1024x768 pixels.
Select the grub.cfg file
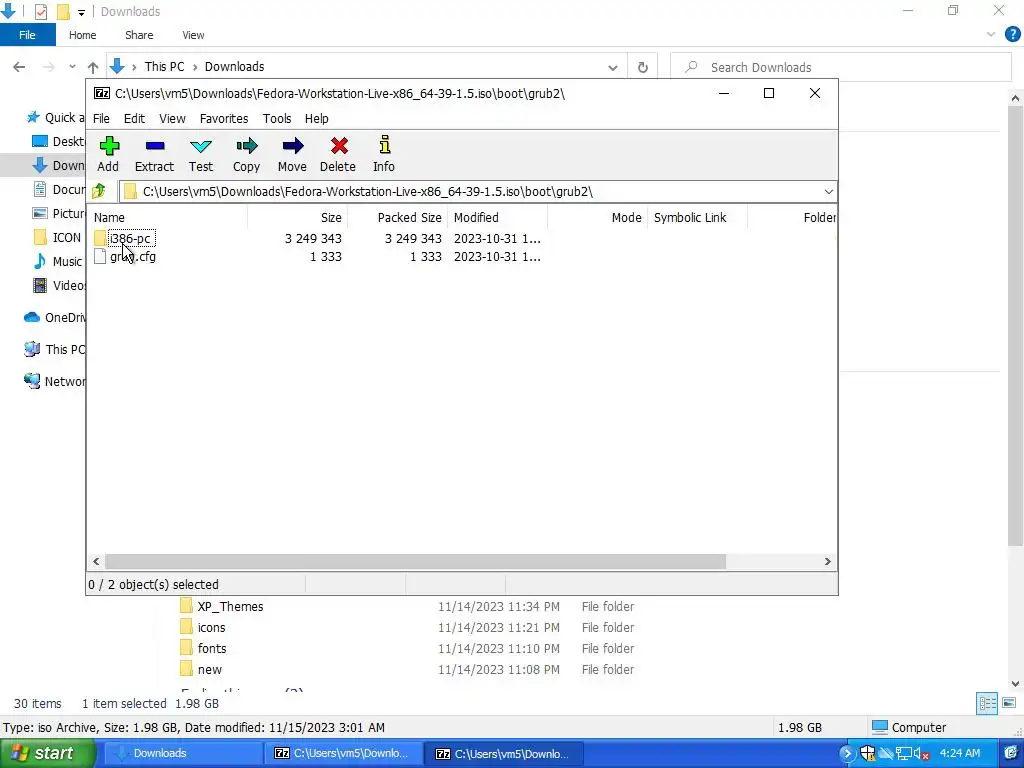click(x=133, y=257)
